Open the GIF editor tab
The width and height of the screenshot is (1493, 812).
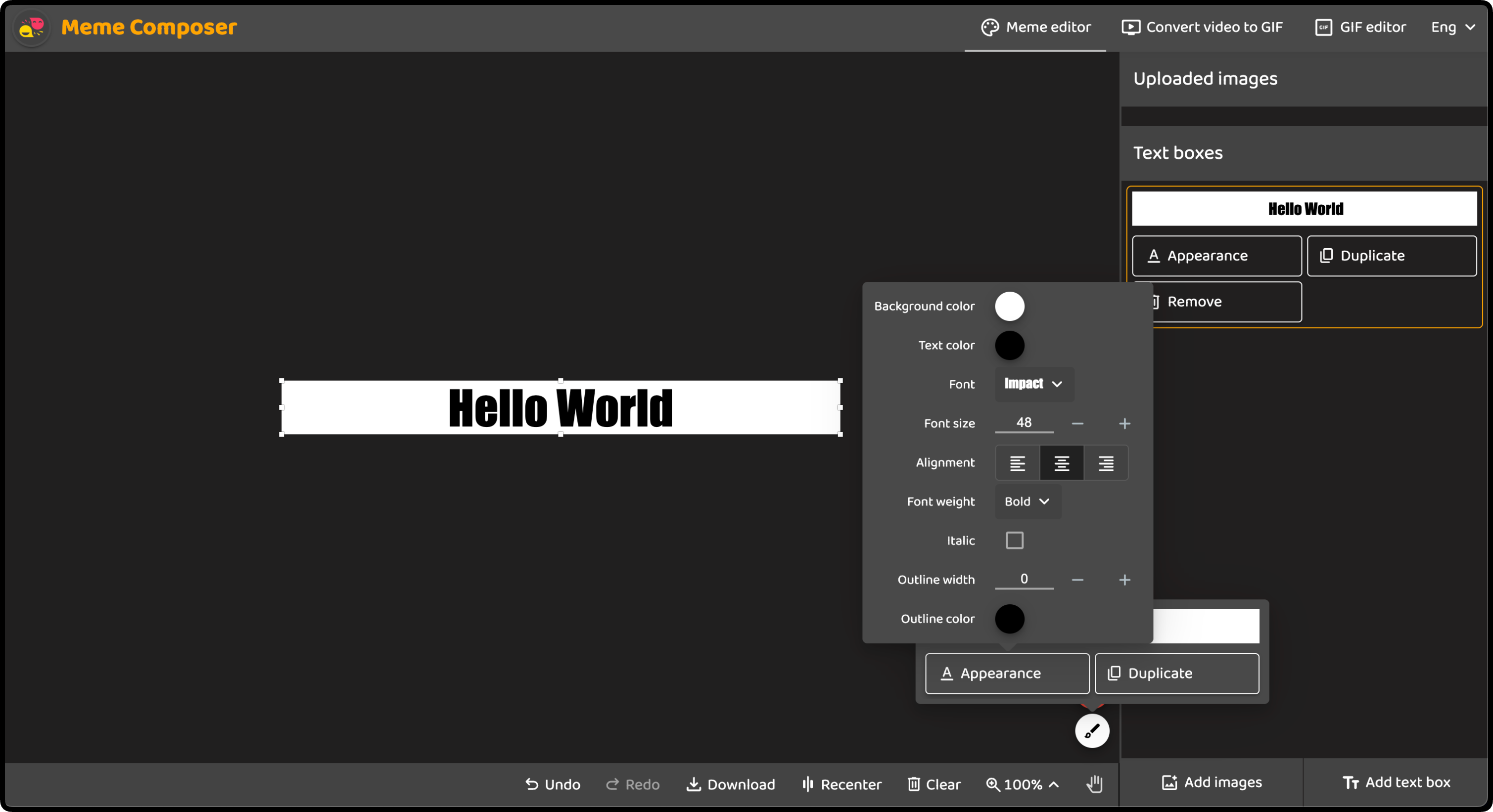(1360, 27)
